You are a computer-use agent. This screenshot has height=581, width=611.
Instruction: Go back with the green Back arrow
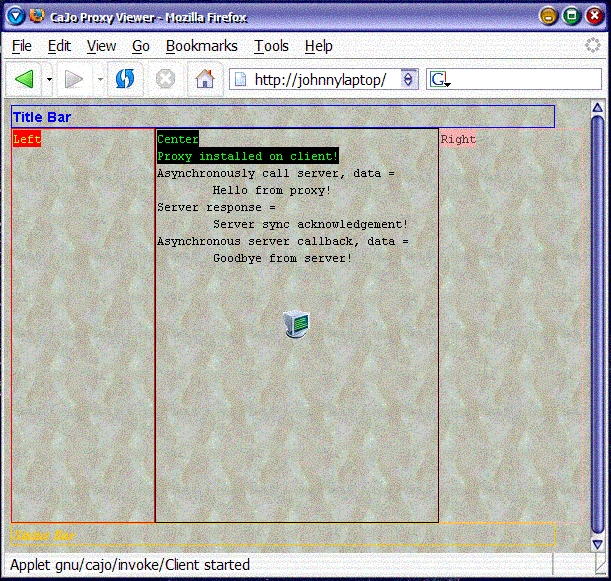(24, 79)
